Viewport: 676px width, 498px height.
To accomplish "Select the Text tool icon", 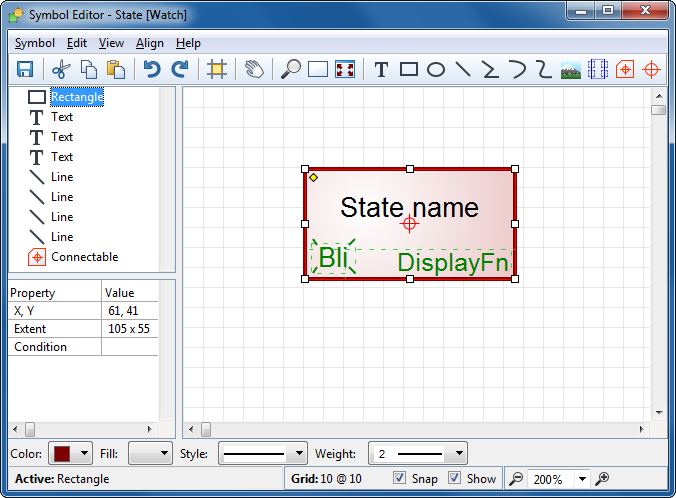I will [x=381, y=69].
